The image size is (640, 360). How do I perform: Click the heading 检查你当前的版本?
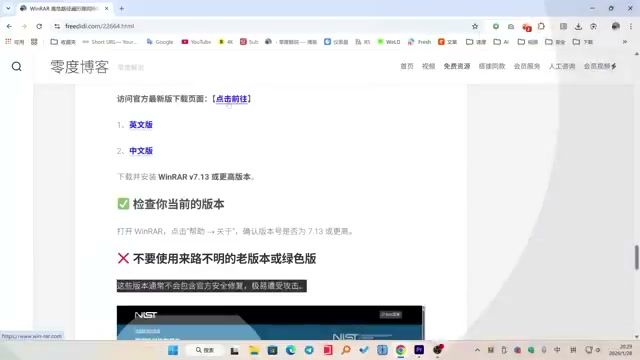tap(178, 204)
